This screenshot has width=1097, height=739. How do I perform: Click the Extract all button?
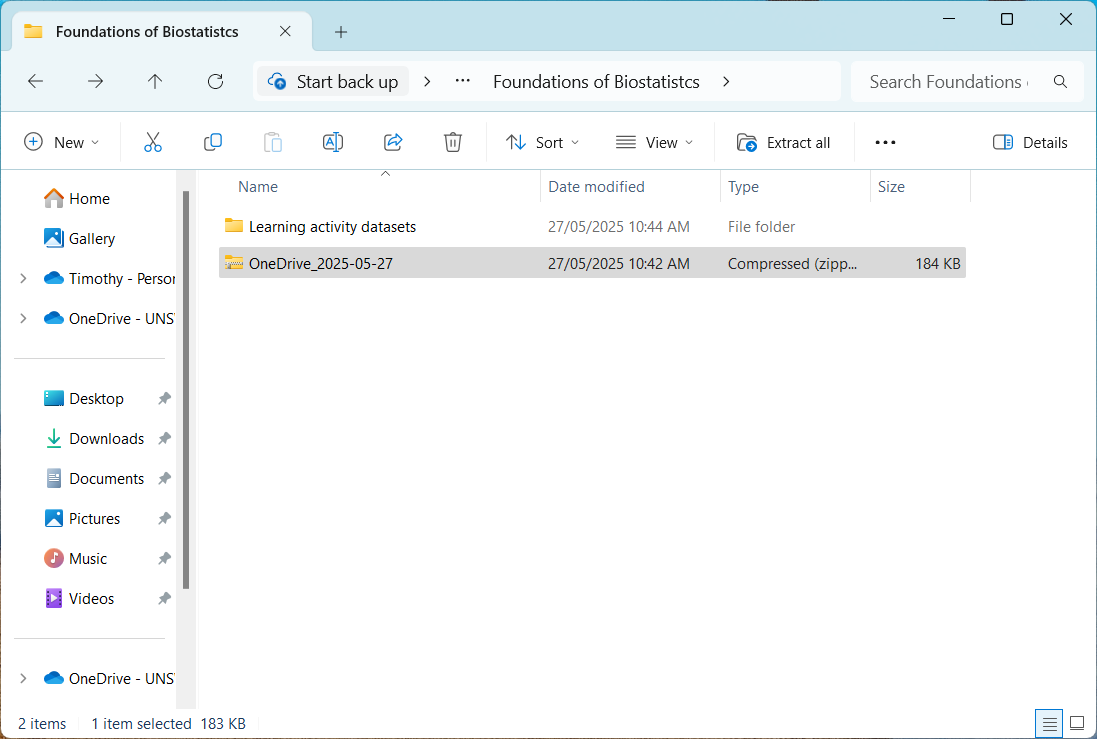[784, 142]
